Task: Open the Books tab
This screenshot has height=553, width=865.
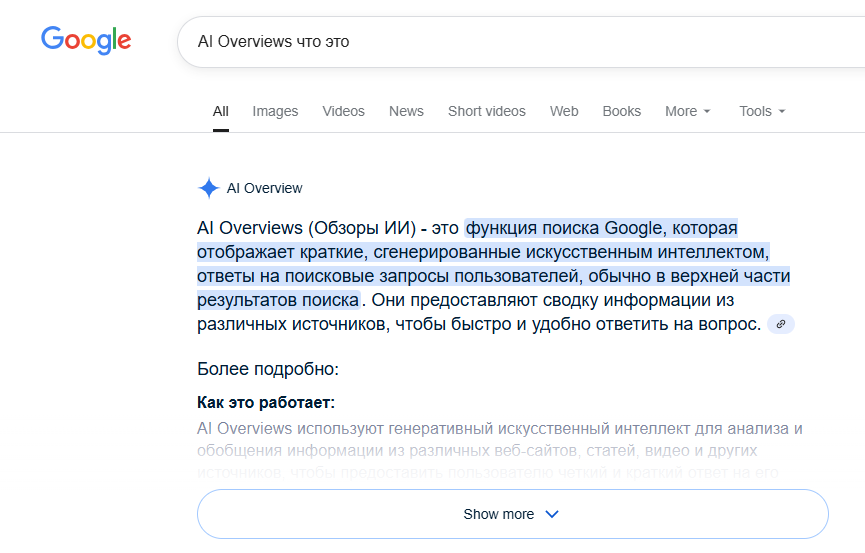Action: 622,111
